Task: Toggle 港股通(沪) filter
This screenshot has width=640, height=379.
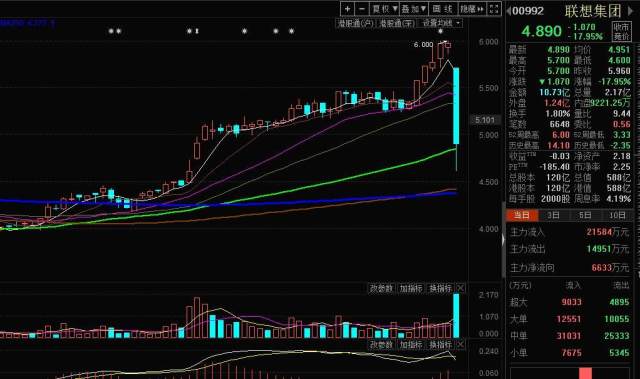Action: click(x=355, y=23)
